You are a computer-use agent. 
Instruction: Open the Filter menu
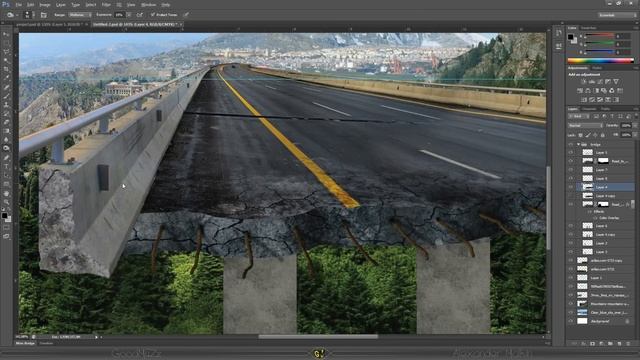click(106, 5)
